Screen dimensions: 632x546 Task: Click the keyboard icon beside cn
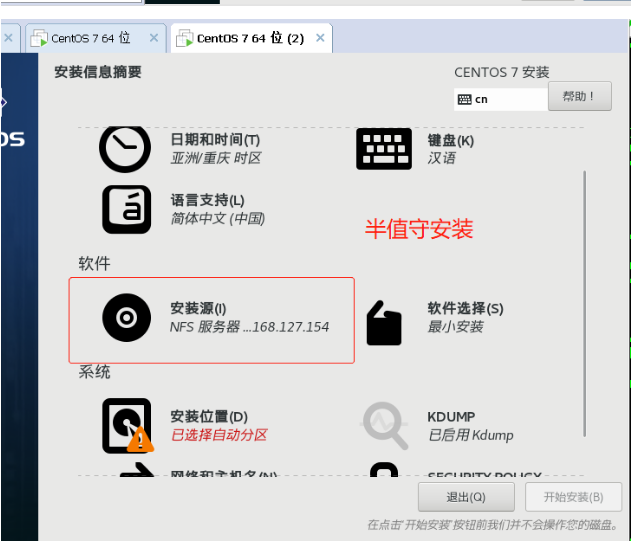coord(464,100)
